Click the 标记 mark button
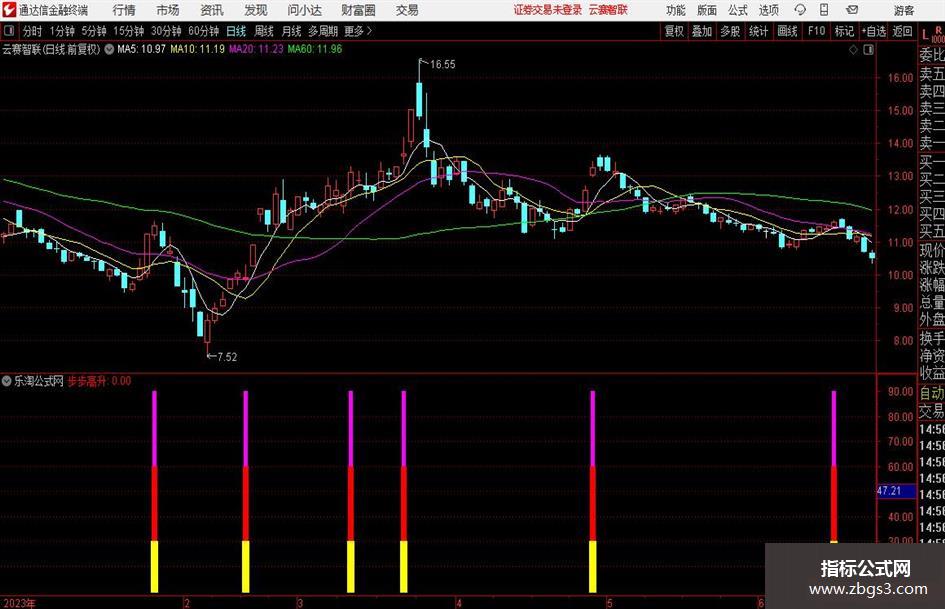The image size is (945, 609). click(844, 31)
